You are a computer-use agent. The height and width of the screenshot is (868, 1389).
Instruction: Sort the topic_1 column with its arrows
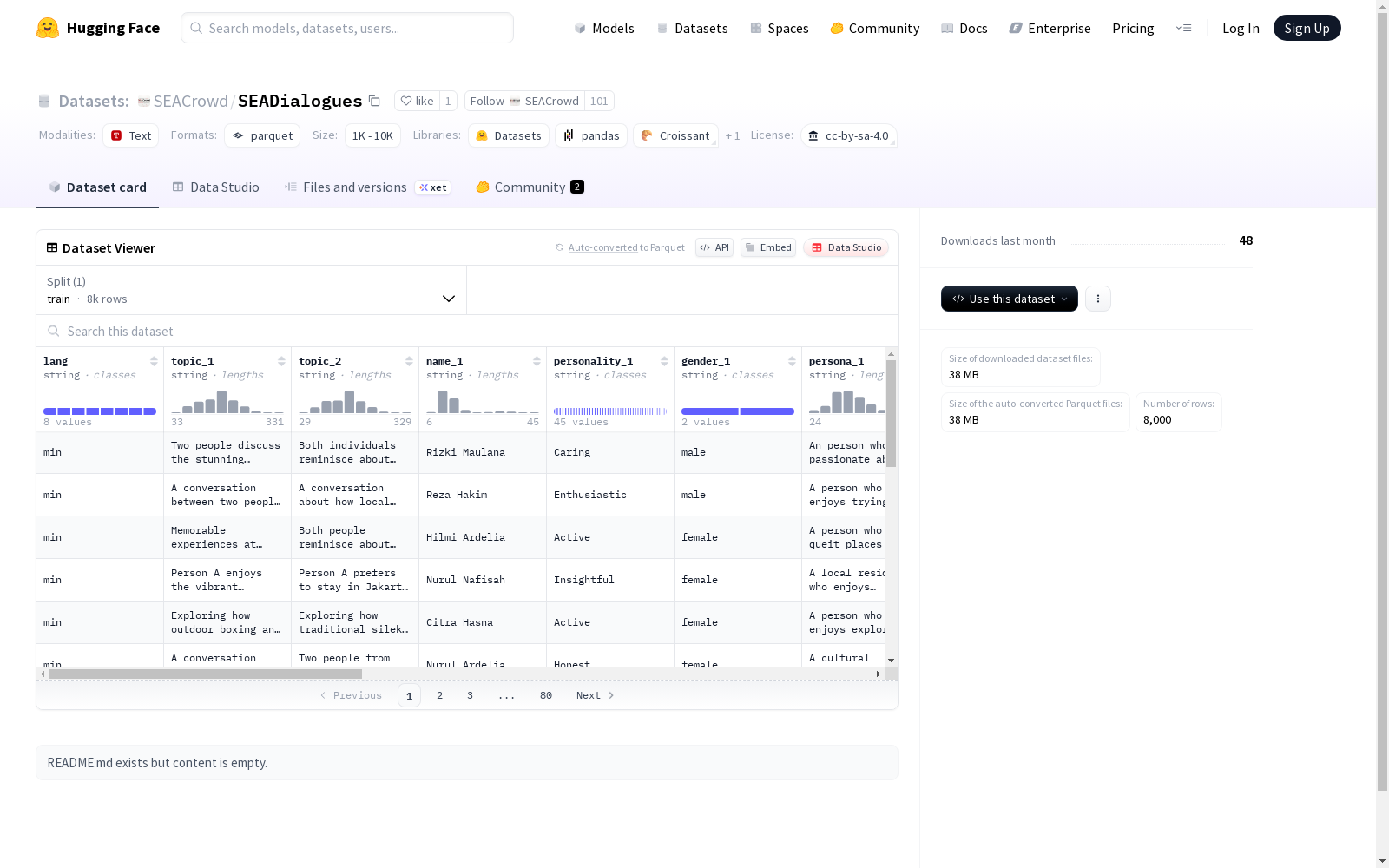281,361
